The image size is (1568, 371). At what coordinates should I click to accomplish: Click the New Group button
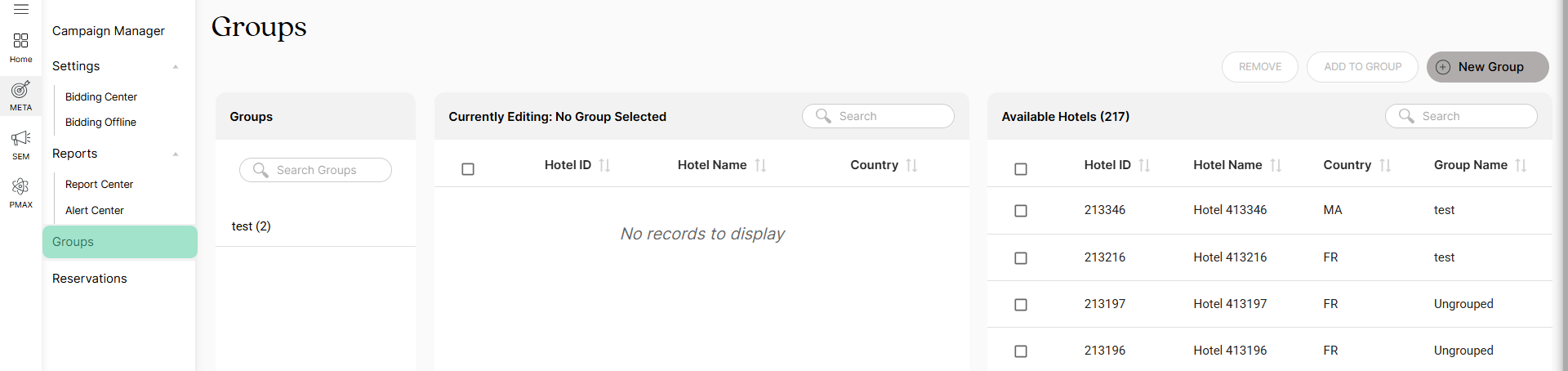(x=1487, y=67)
